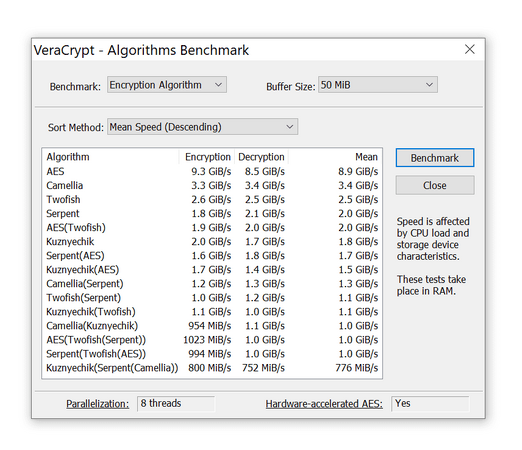Click the Close button
This screenshot has height=450, width=522.
[435, 185]
